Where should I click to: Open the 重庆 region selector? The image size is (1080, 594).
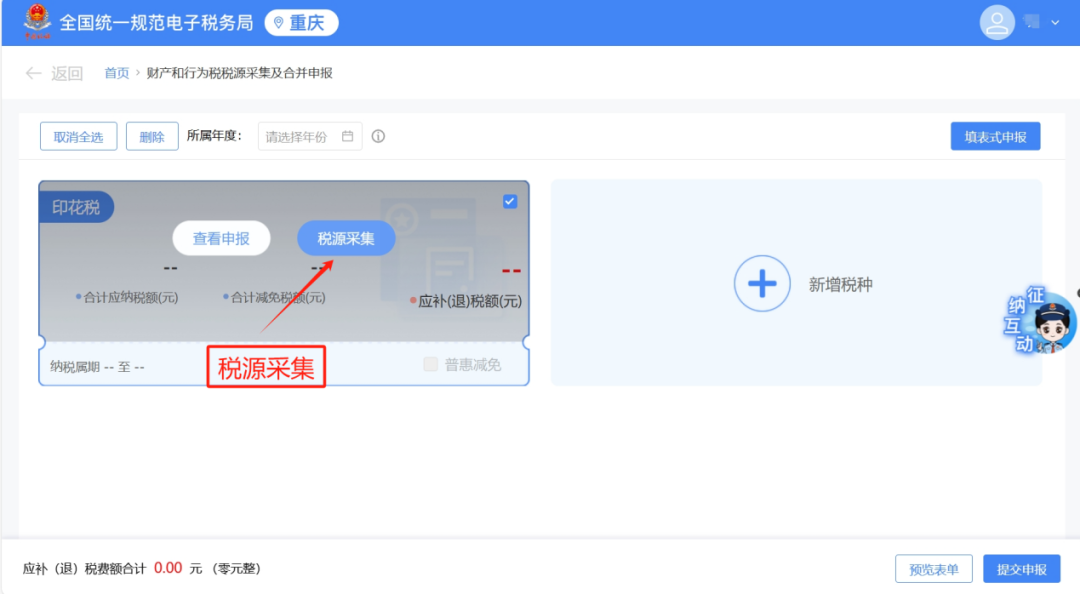pyautogui.click(x=301, y=23)
